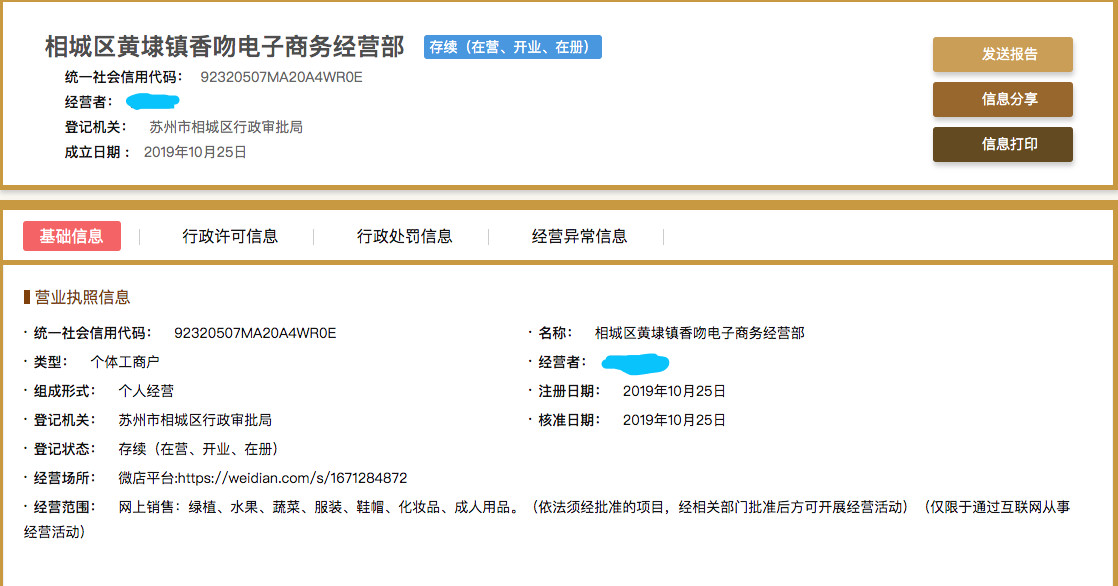1118x586 pixels.
Task: Click the 统一社会信用代码 label in header
Action: (123, 77)
